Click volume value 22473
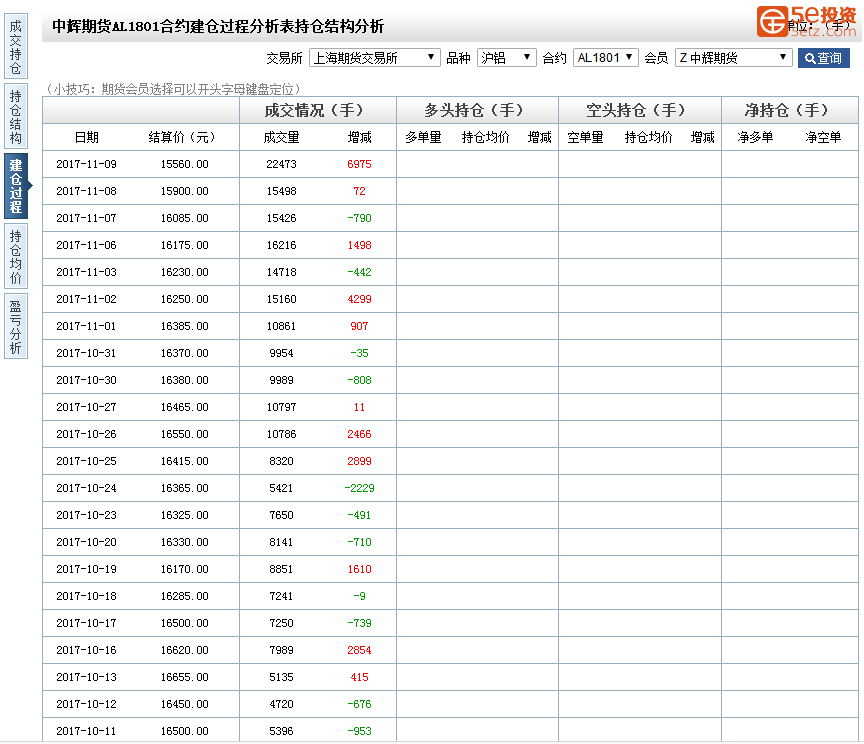This screenshot has height=744, width=864. (x=282, y=164)
